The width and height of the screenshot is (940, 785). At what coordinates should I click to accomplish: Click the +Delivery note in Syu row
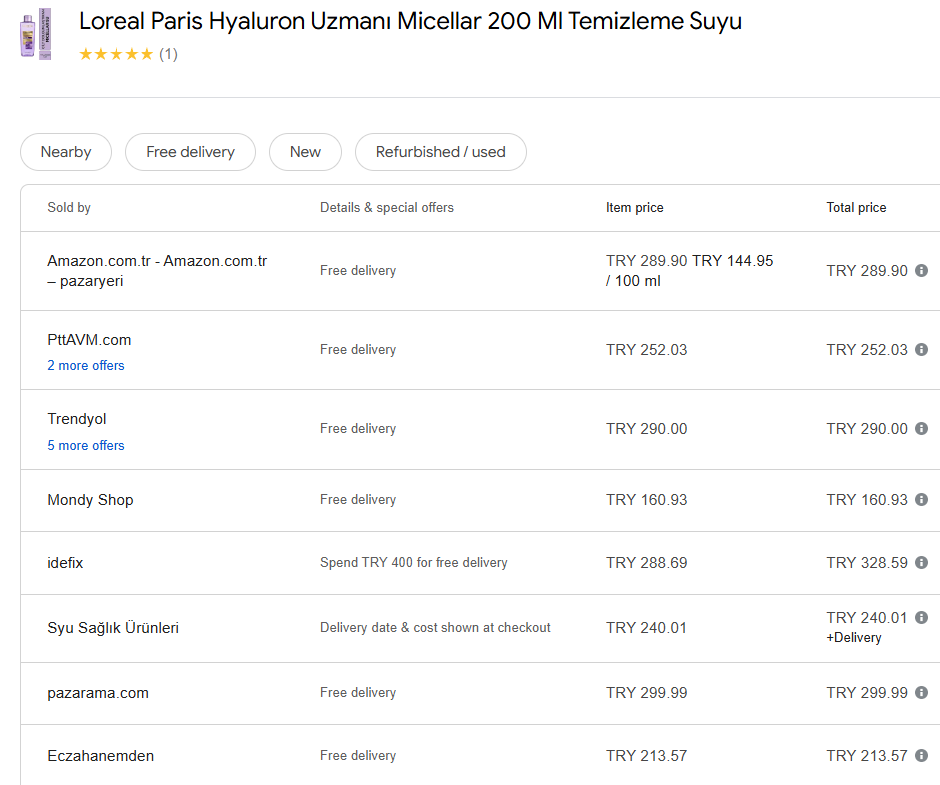(x=854, y=637)
